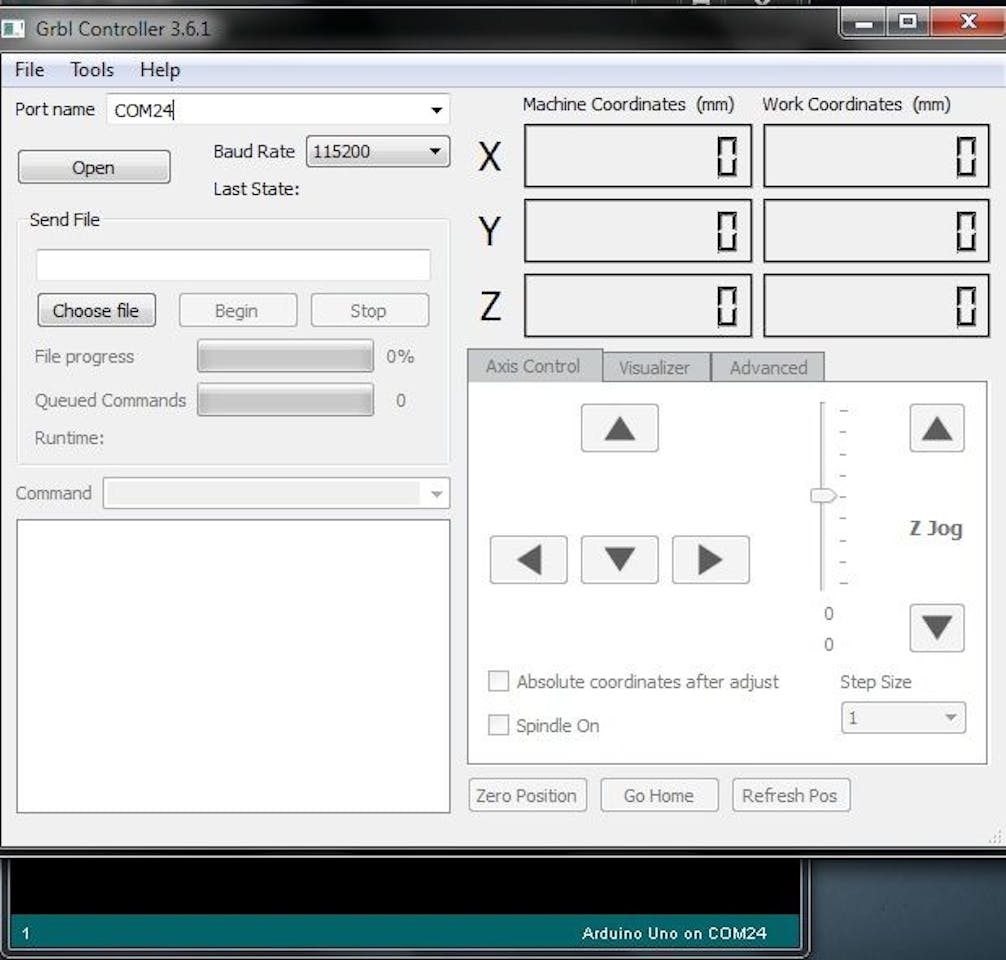
Task: Click the Grbl Controller title bar icon
Action: [13, 28]
